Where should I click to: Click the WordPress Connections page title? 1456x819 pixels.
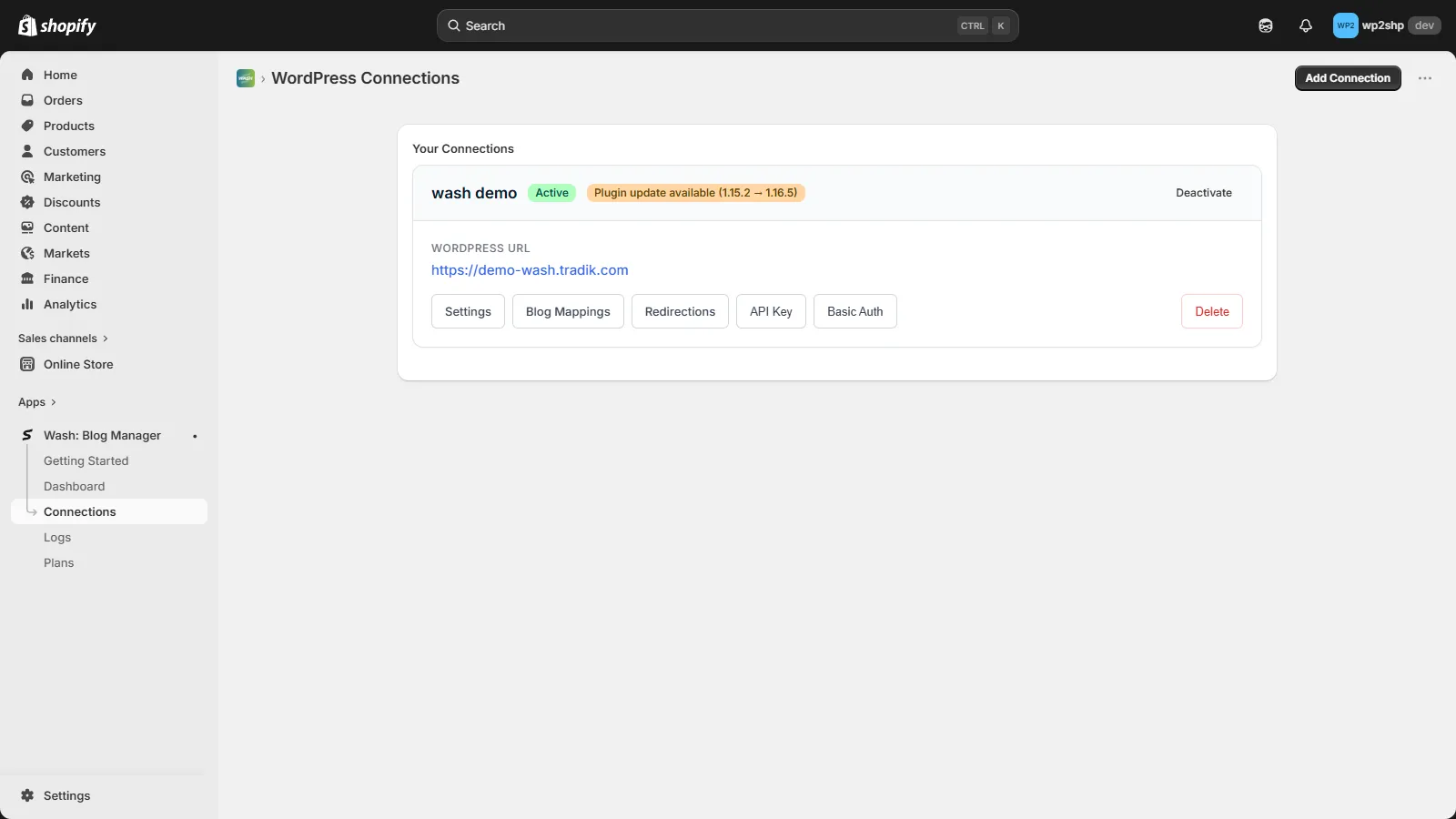(x=365, y=78)
